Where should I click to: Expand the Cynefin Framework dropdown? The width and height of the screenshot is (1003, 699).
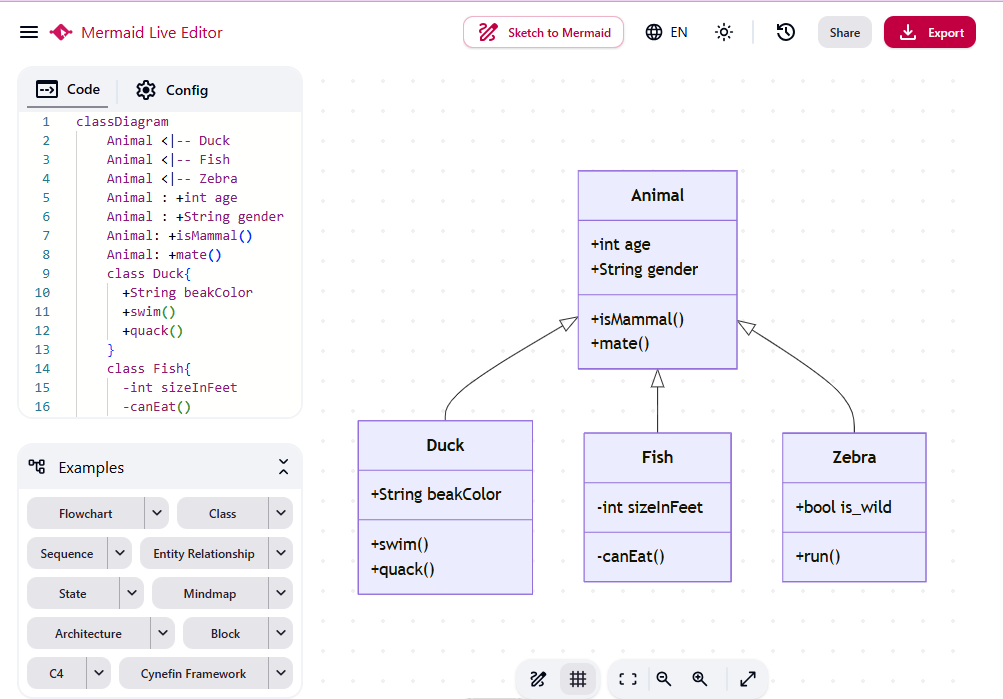(281, 673)
